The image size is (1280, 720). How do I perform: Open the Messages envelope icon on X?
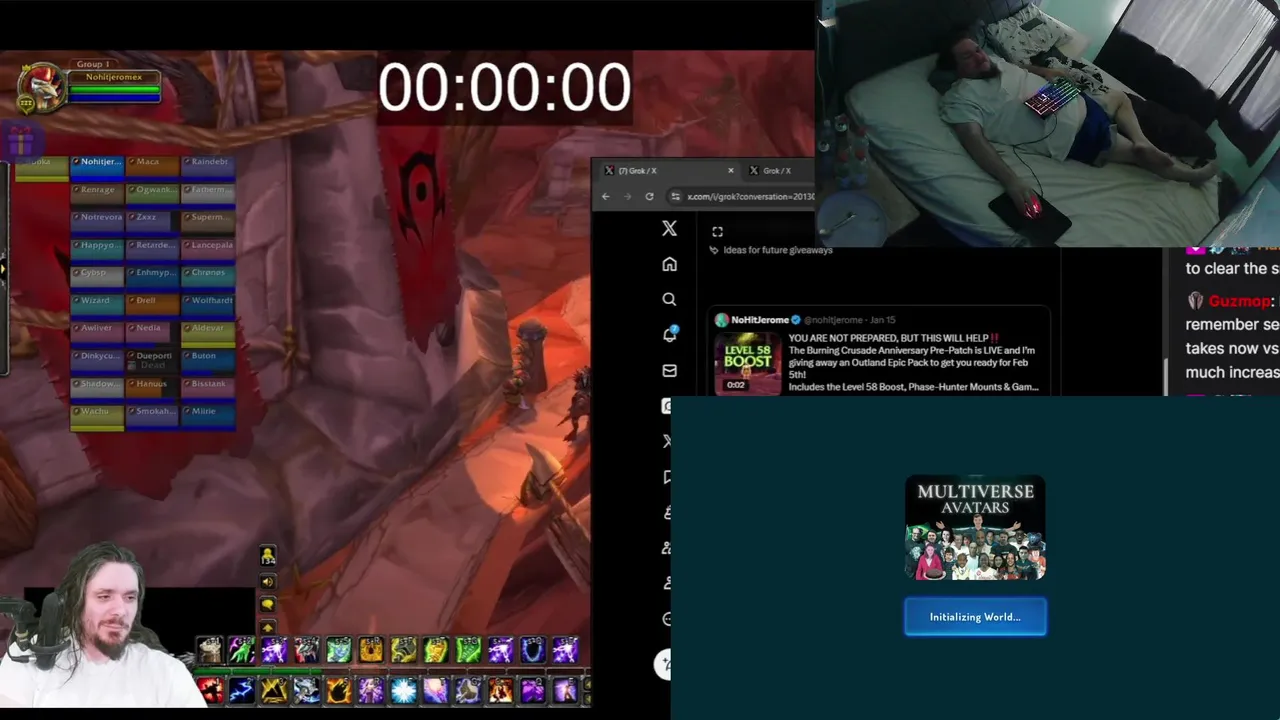click(669, 370)
